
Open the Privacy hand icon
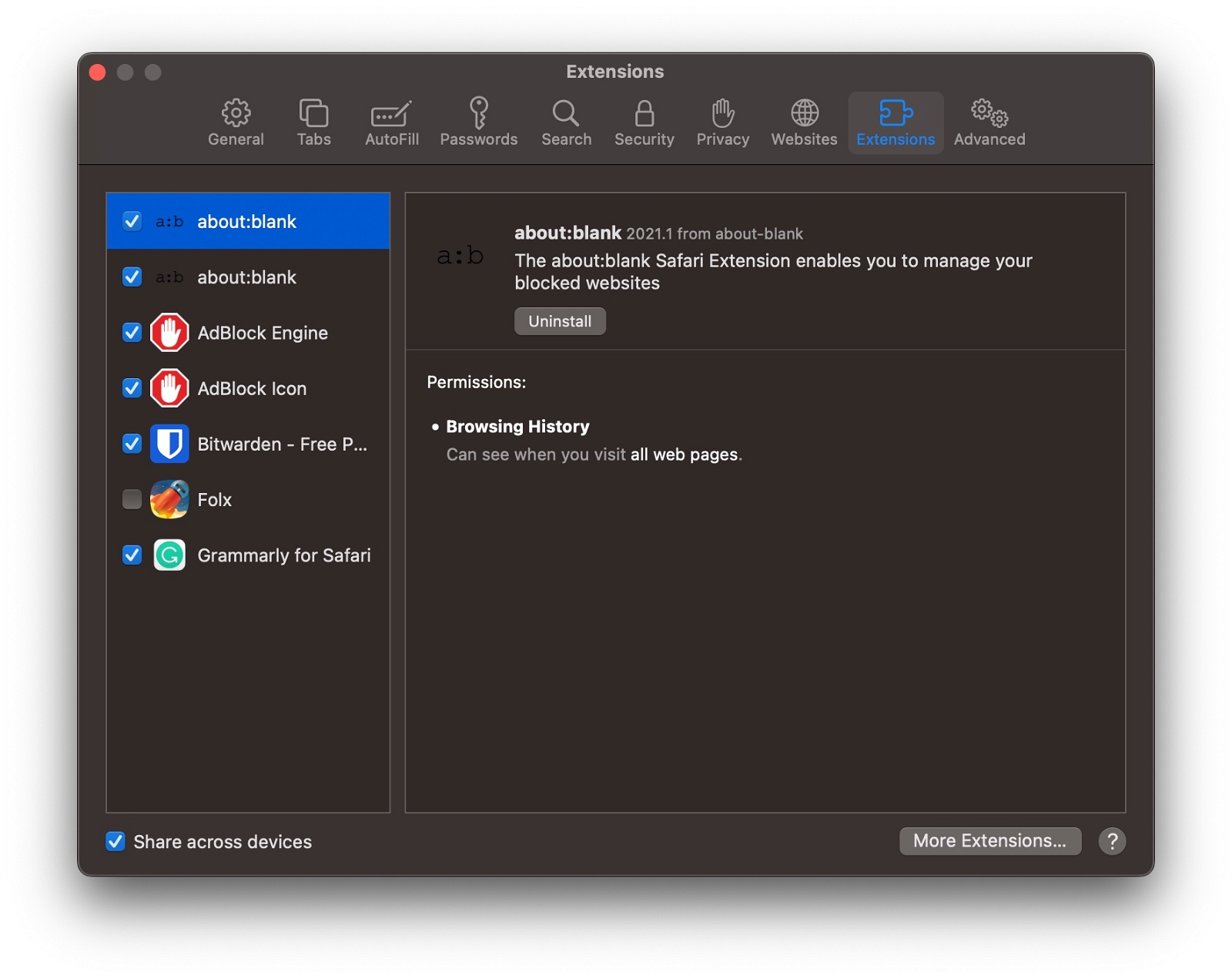pos(722,113)
